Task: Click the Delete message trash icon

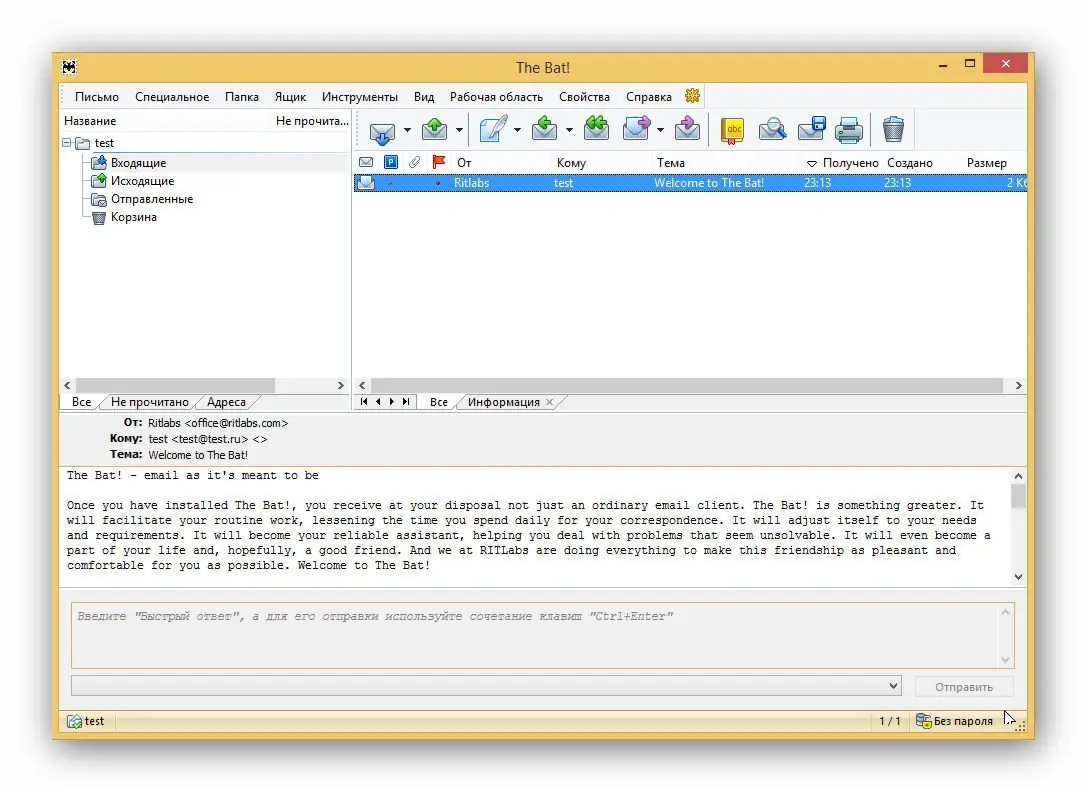Action: pos(893,130)
